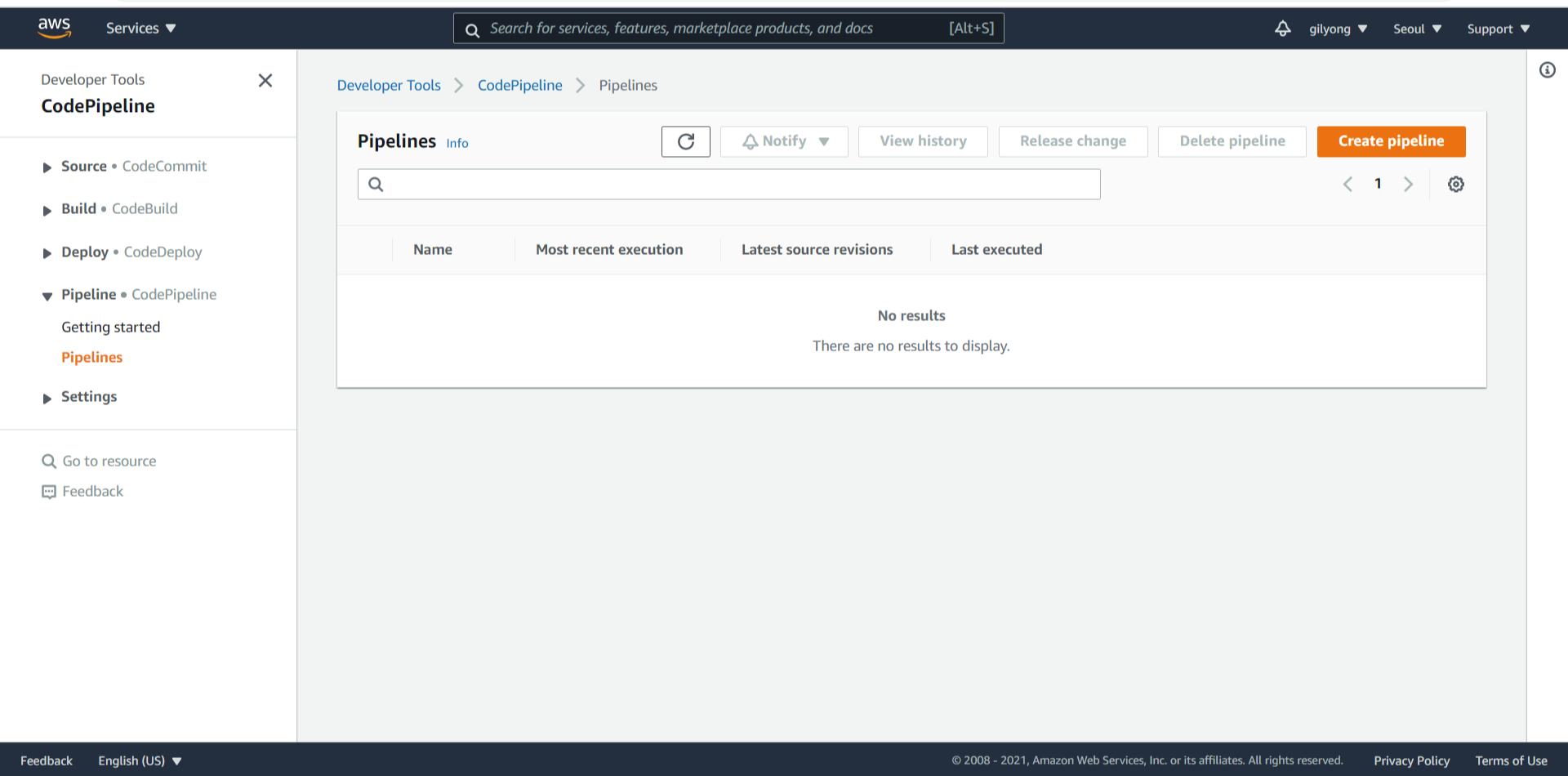Click the Release change button
The width and height of the screenshot is (1568, 776).
pyautogui.click(x=1073, y=141)
